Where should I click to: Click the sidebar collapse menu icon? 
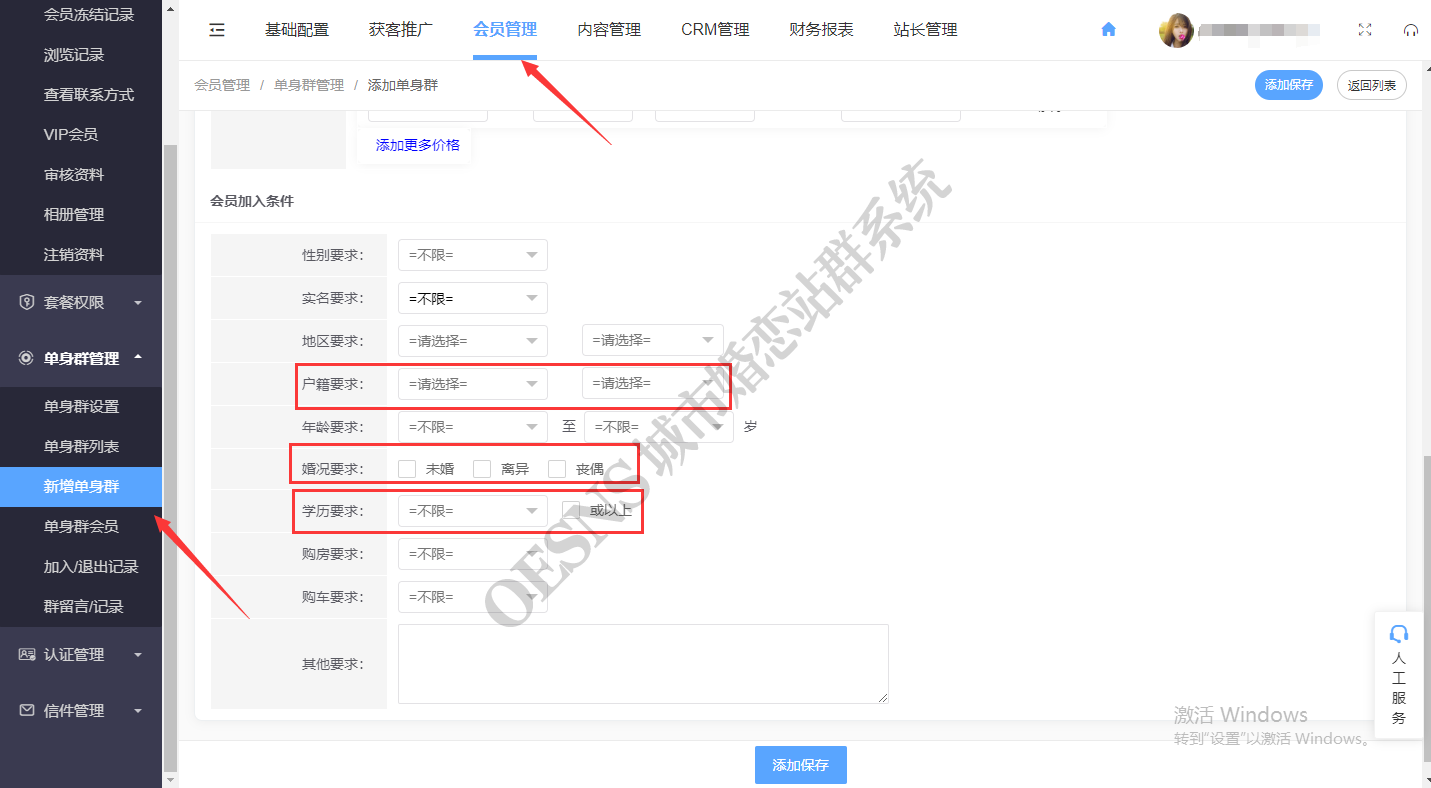(217, 30)
